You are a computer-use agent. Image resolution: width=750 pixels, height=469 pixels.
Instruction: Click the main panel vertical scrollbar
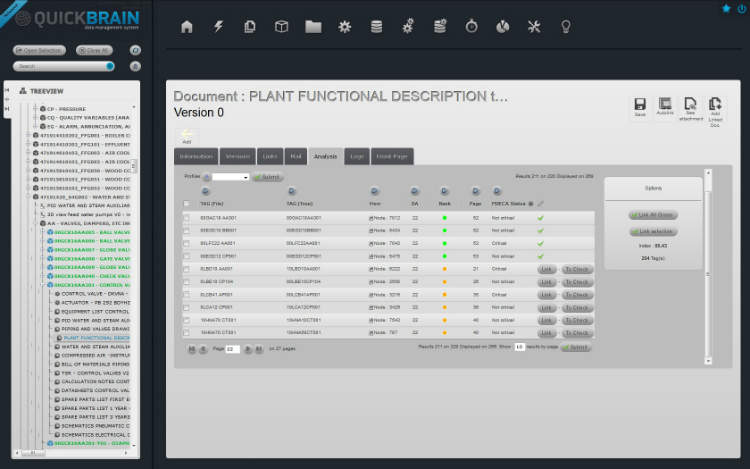(708, 267)
